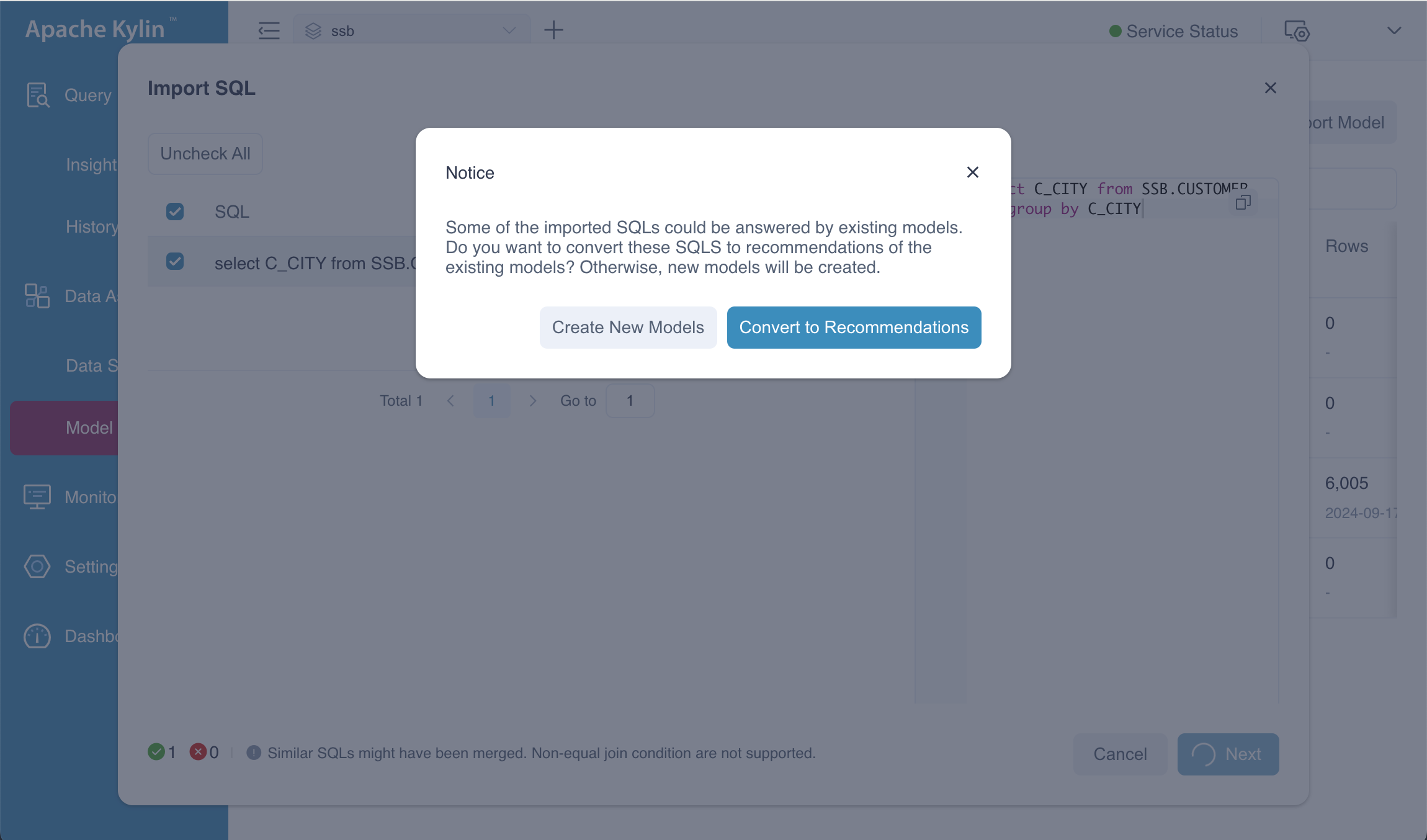Toggle the SQL header select-all checkbox
Viewport: 1427px width, 840px height.
[x=175, y=212]
